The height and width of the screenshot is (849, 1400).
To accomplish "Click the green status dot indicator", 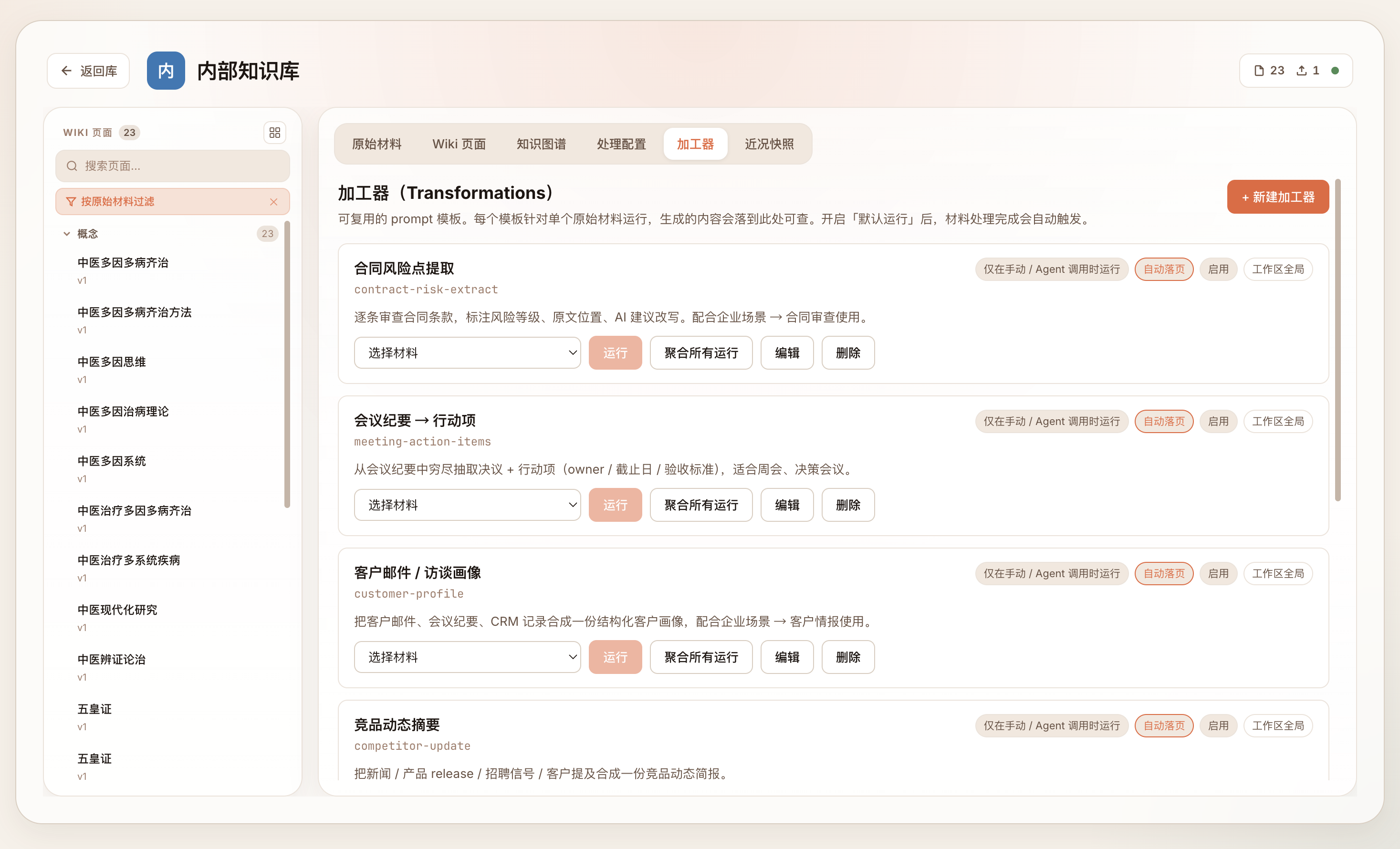I will pos(1335,71).
